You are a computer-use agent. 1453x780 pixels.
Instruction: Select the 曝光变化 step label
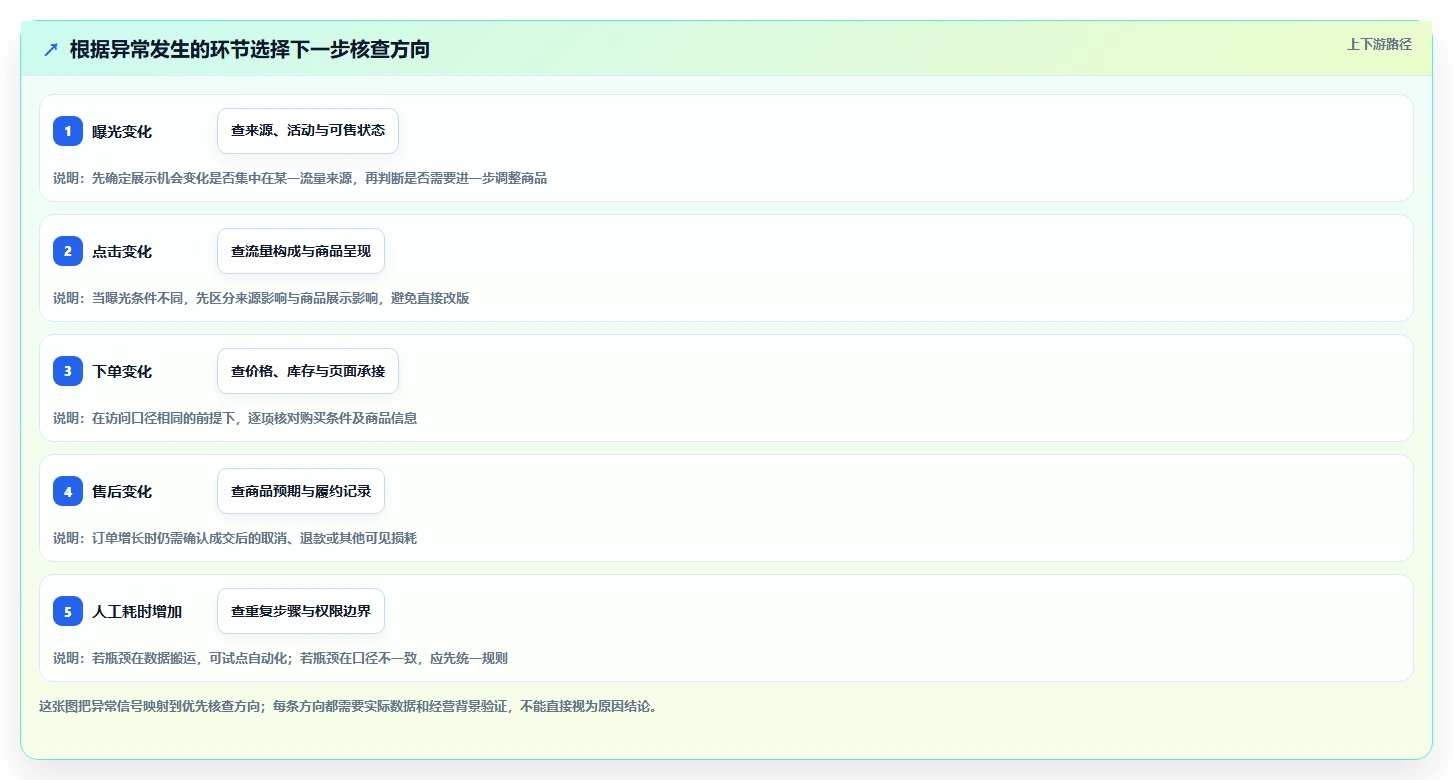[122, 132]
